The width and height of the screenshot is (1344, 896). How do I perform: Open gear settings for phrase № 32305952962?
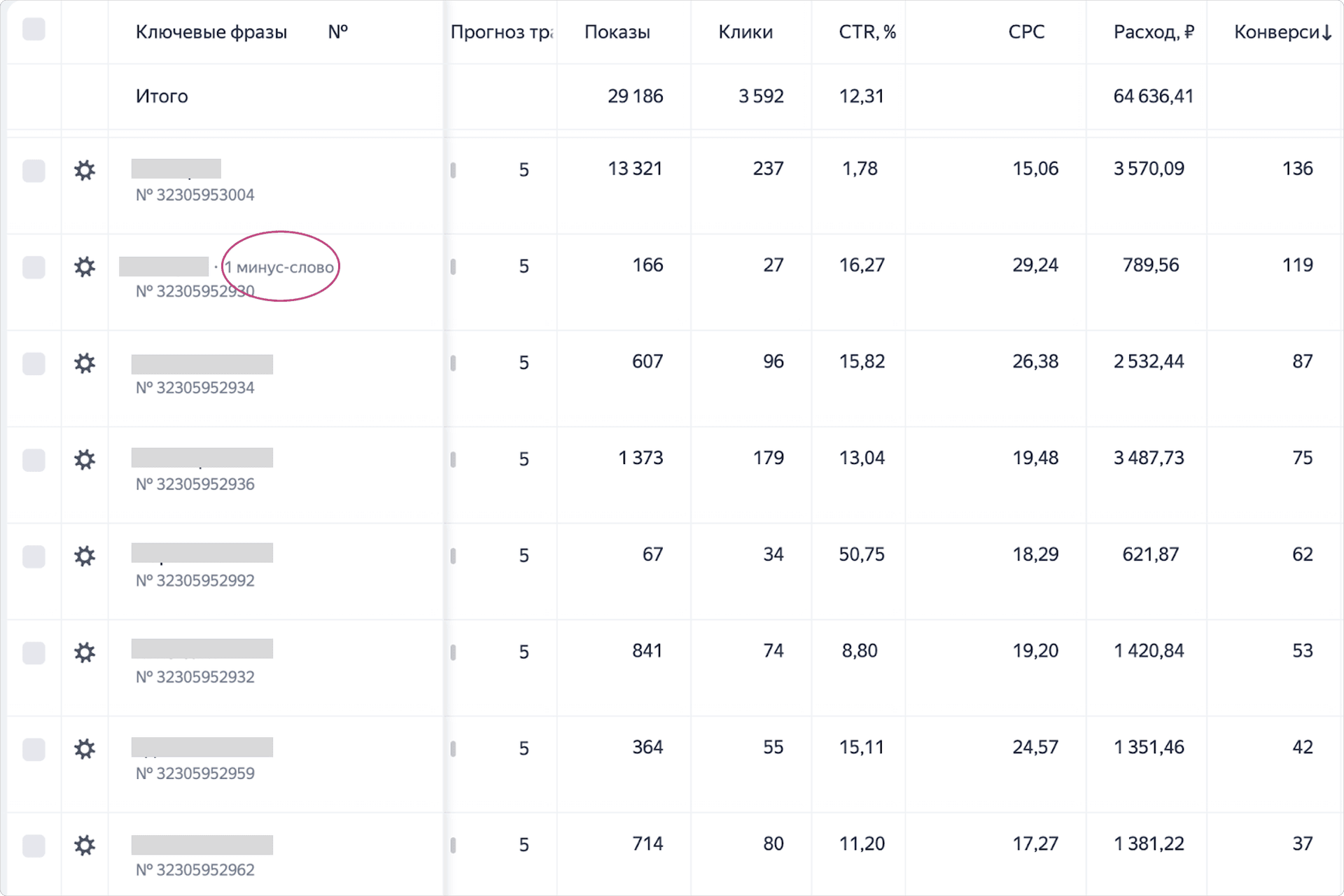(85, 846)
